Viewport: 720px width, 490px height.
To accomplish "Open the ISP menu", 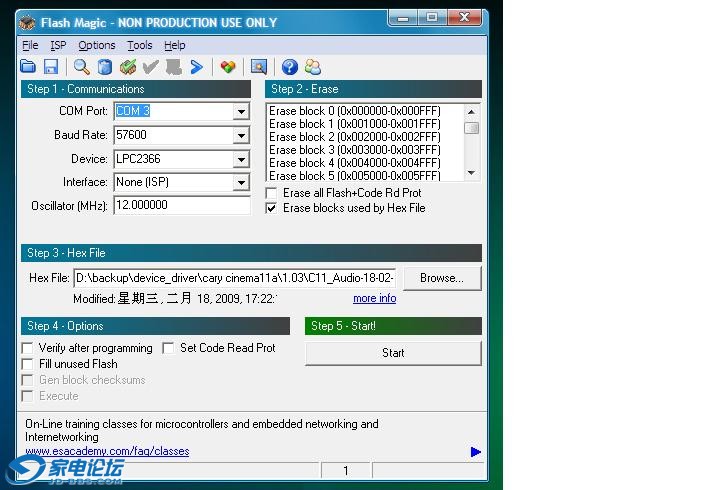I will click(58, 45).
